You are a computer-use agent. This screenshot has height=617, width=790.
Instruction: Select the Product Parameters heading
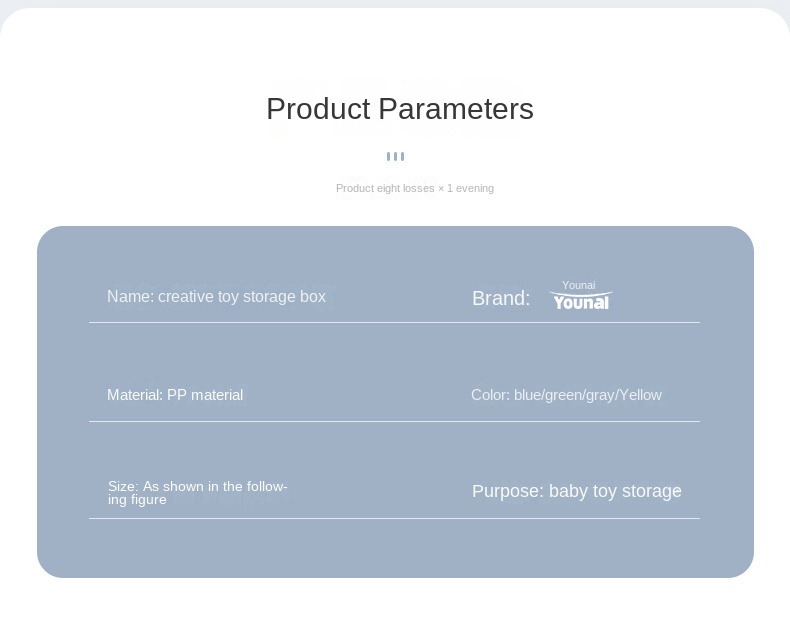[400, 109]
